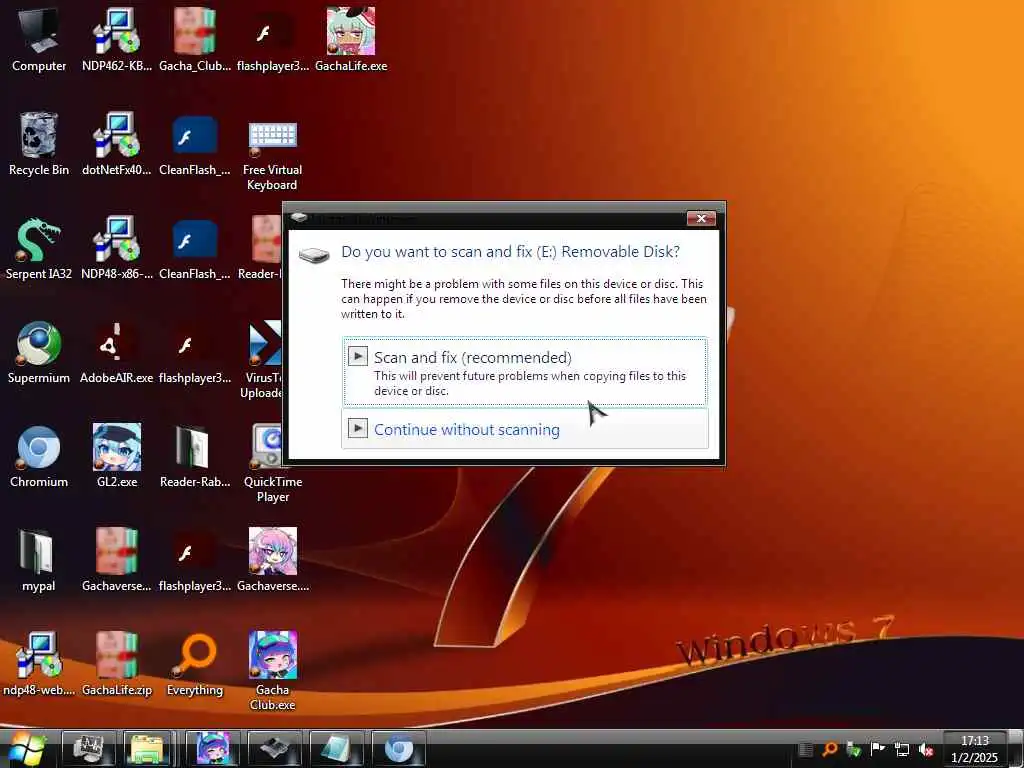Image resolution: width=1024 pixels, height=768 pixels.
Task: Open the notepad-style taskbar button
Action: tap(336, 749)
